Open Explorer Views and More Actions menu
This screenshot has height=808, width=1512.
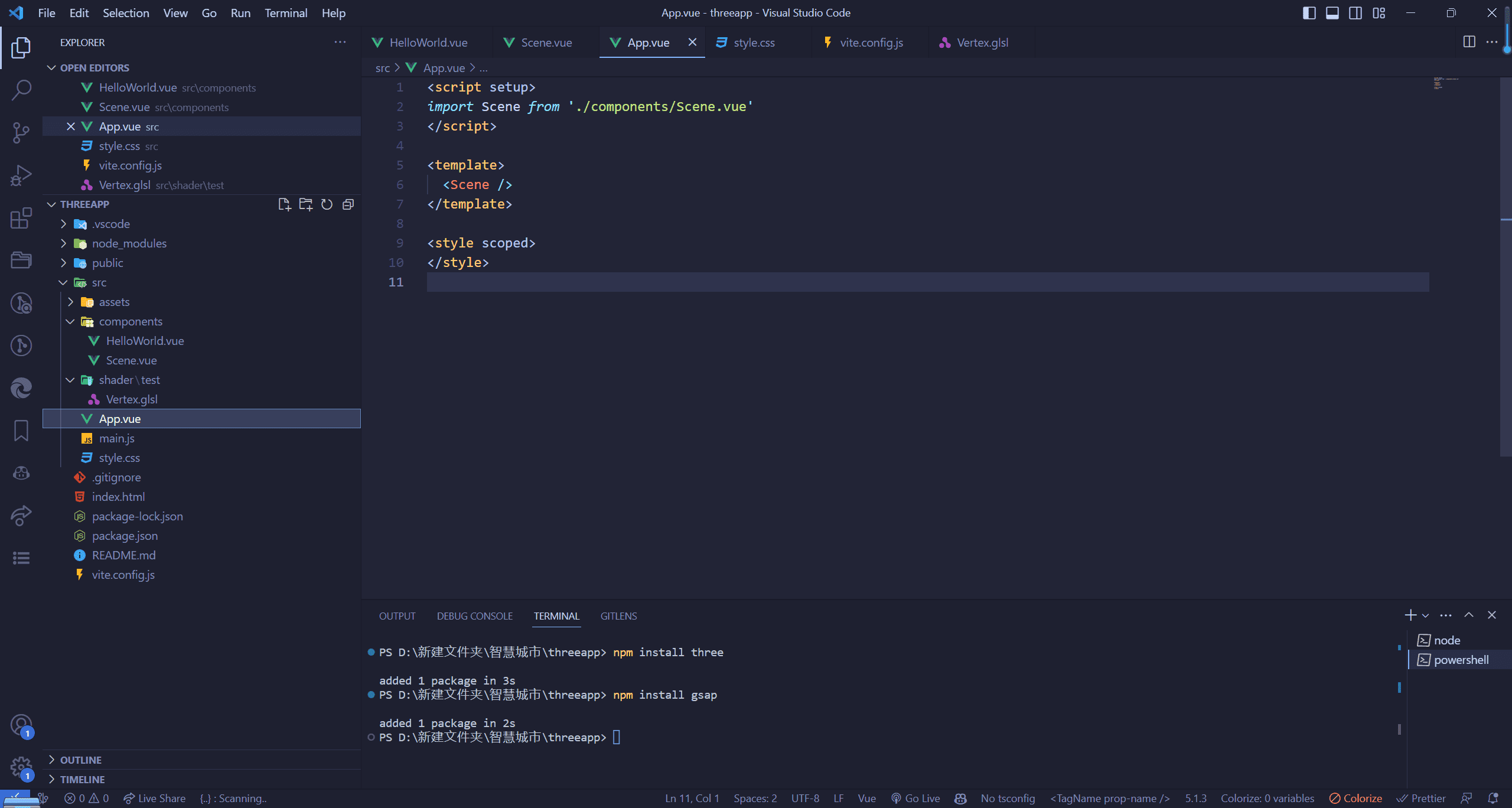(340, 42)
